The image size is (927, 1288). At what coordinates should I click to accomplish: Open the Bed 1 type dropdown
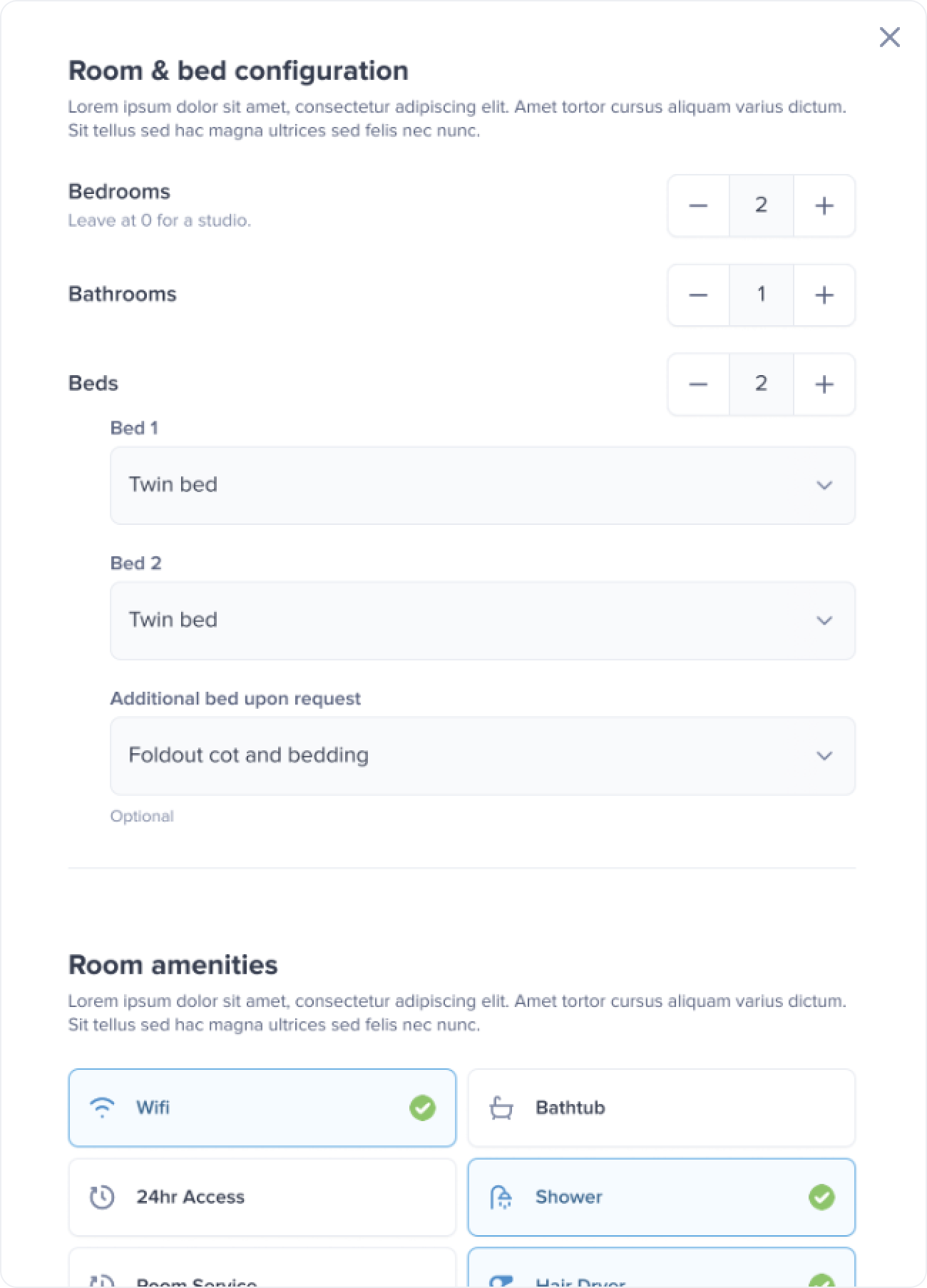482,485
